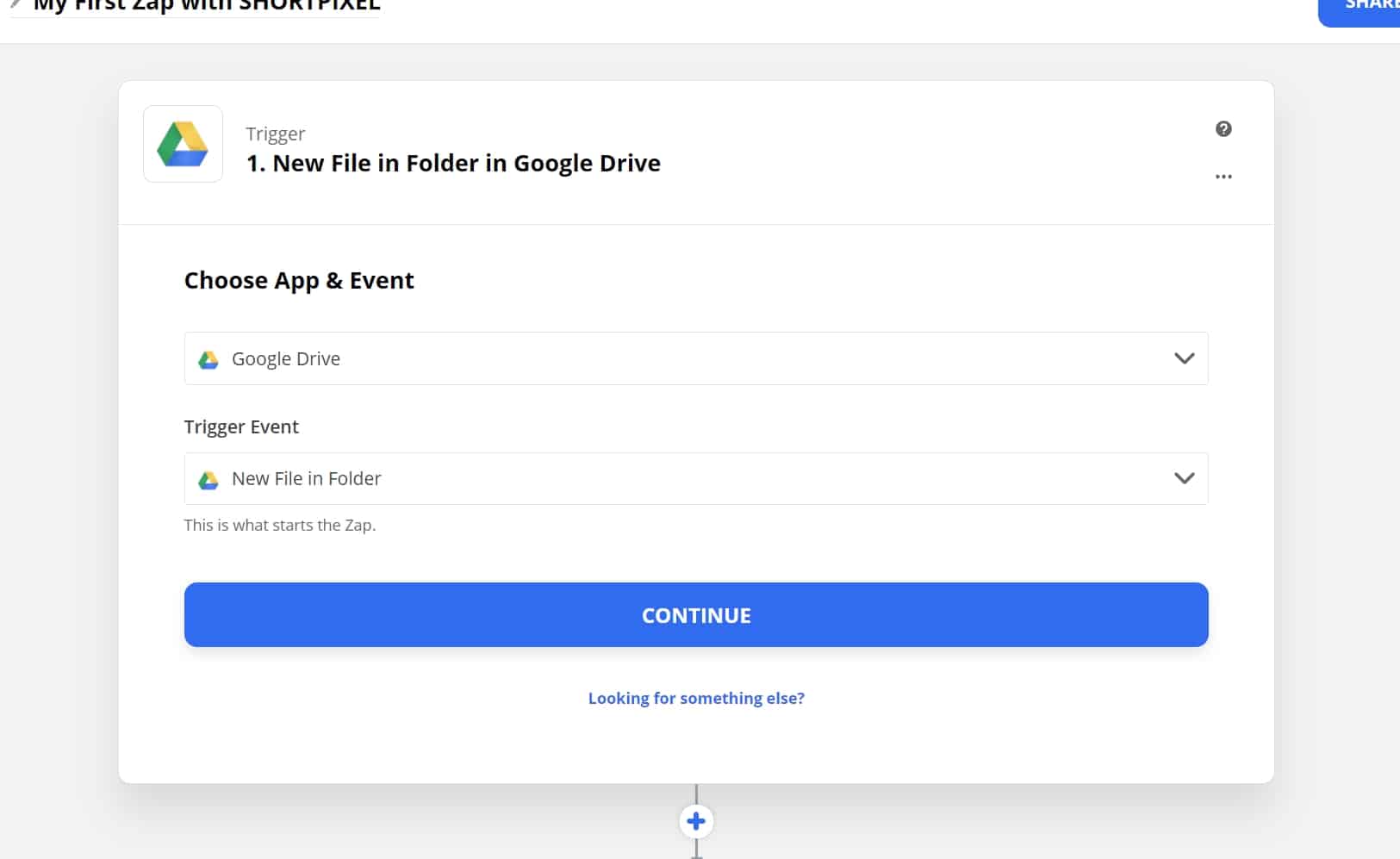Screen dimensions: 1400x859
Task: Click the blue plus icon to add step
Action: (x=696, y=821)
